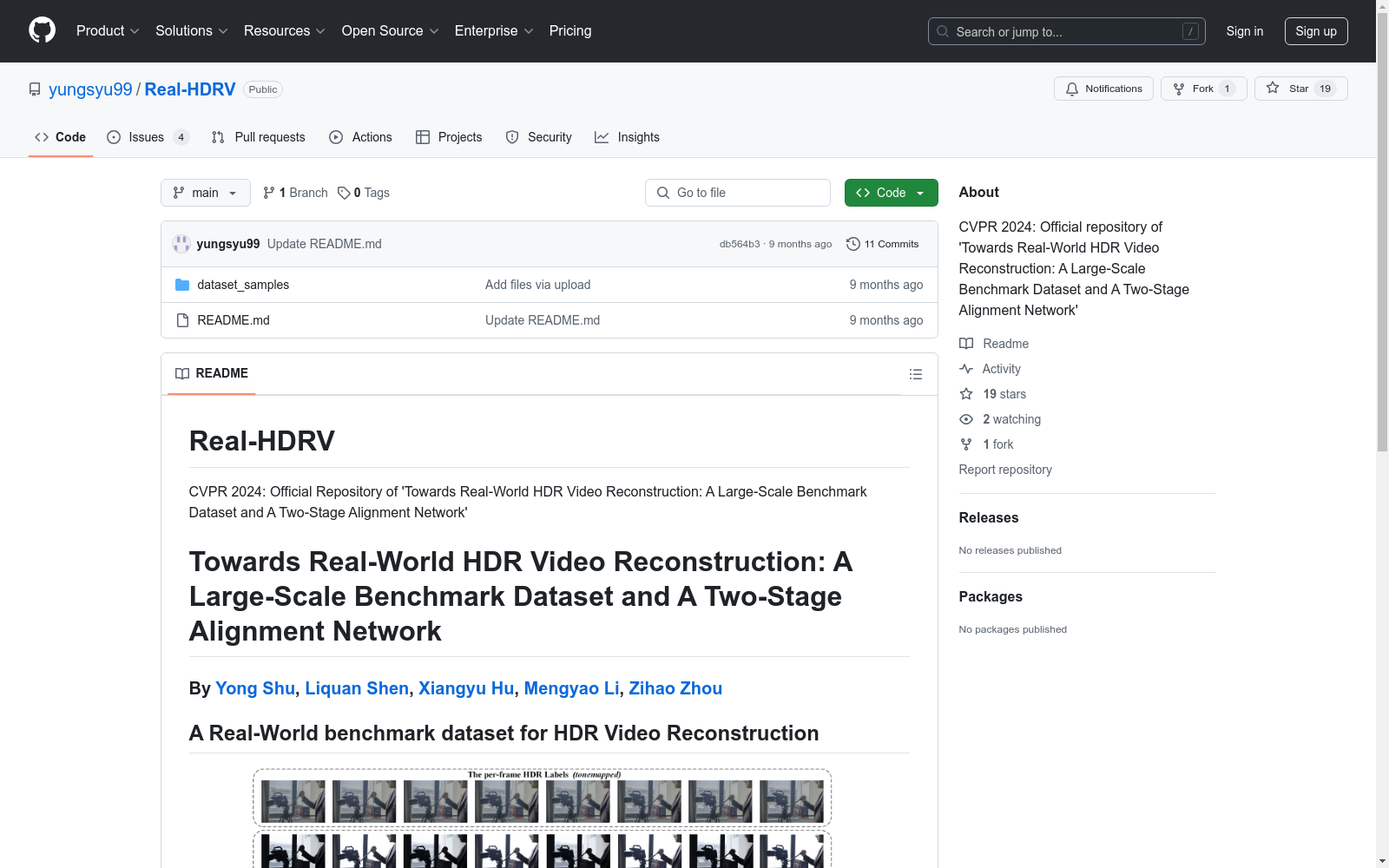The image size is (1389, 868).
Task: Open the Zihao Zhou author link
Action: tap(675, 688)
